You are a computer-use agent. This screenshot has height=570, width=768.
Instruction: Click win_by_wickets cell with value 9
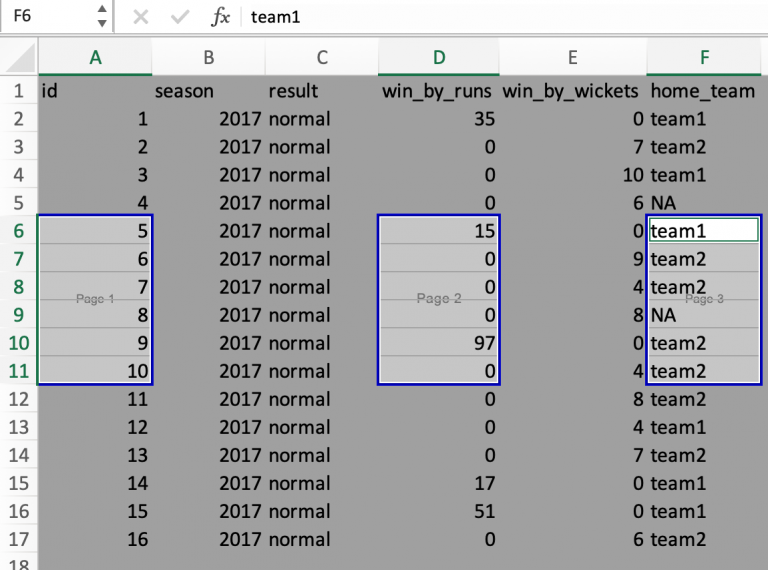click(x=573, y=259)
